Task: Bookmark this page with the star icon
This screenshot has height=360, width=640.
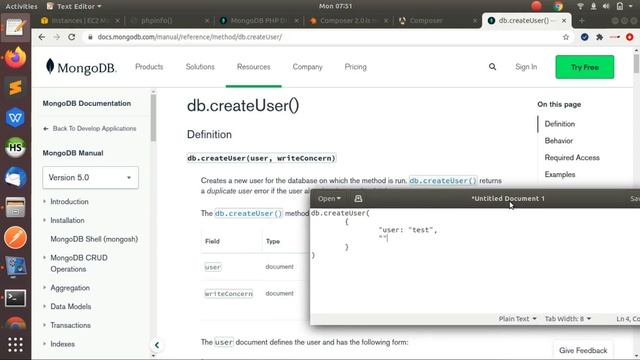Action: (x=566, y=37)
